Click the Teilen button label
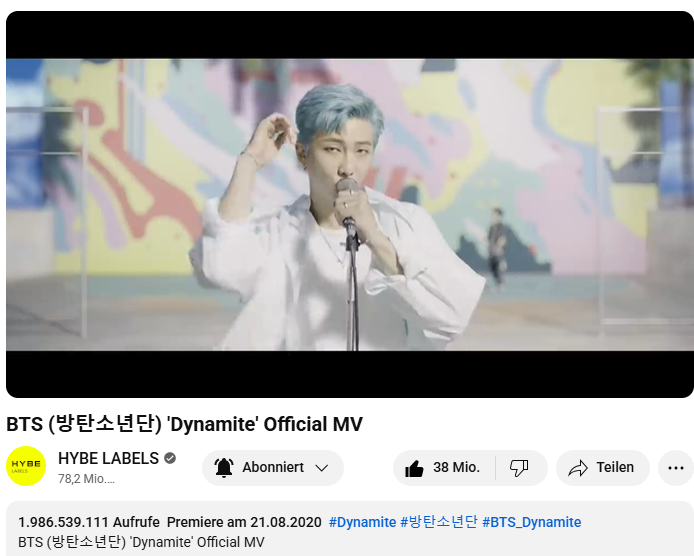694x556 pixels. [x=615, y=467]
